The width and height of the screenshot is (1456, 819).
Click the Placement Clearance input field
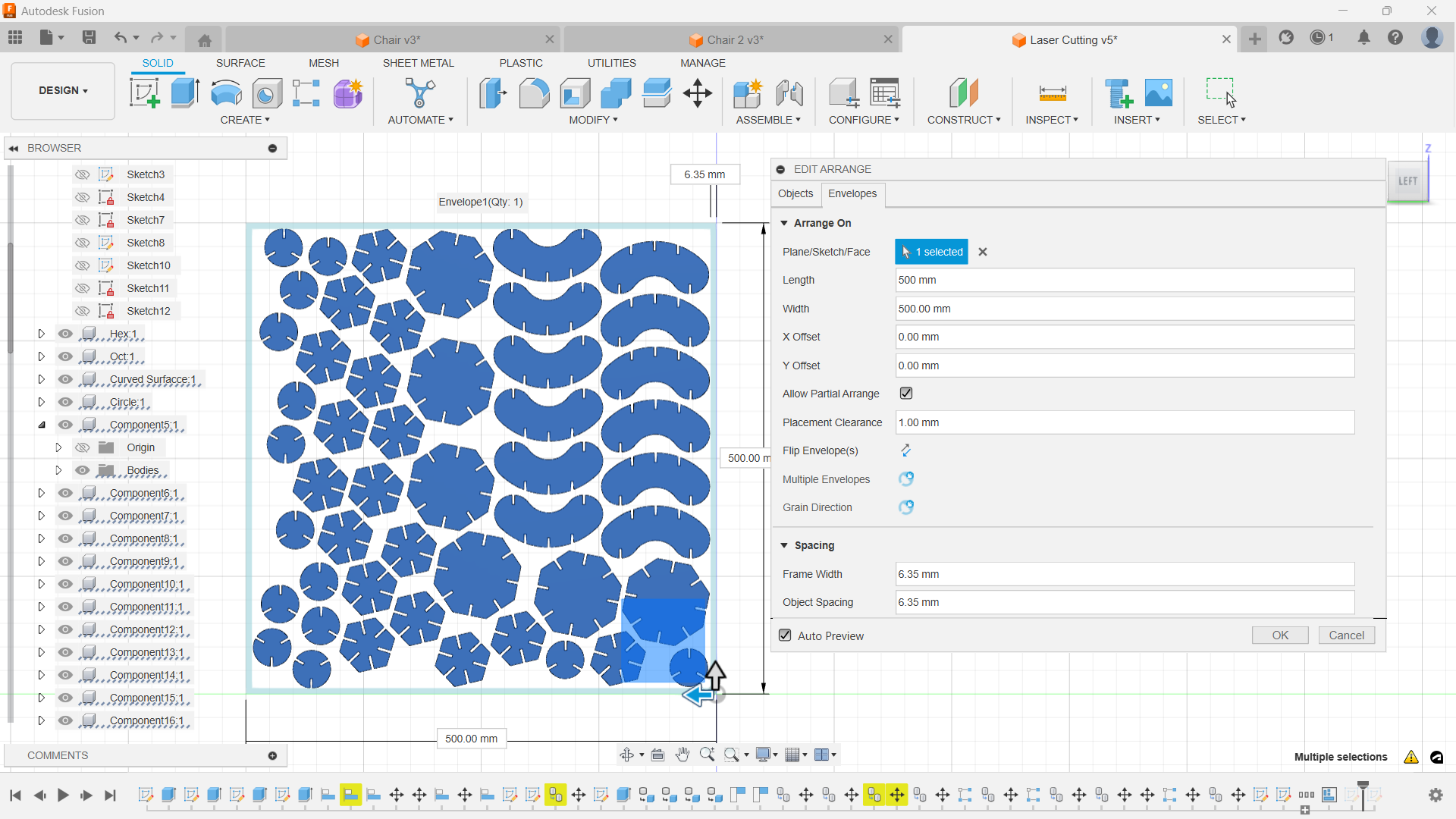(x=1122, y=422)
